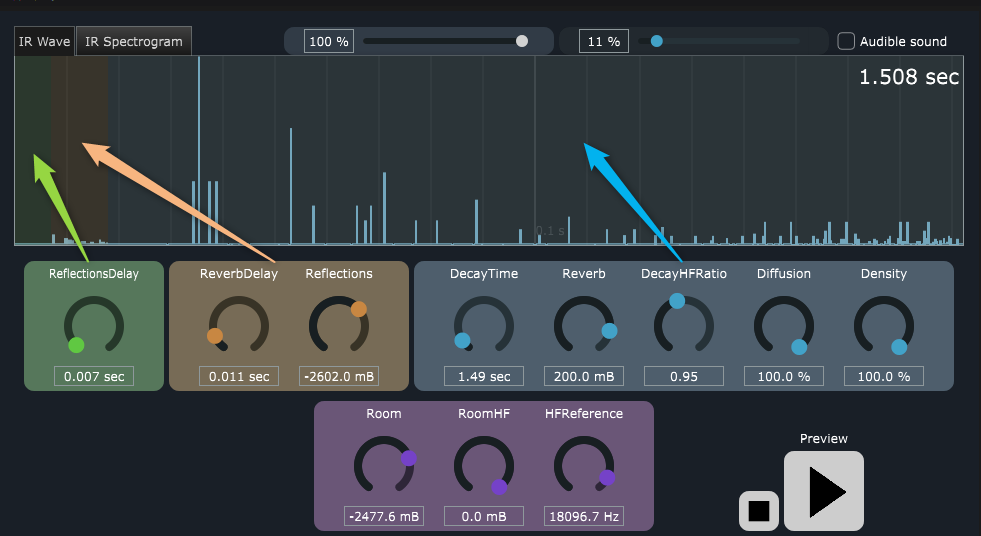This screenshot has height=536, width=981.
Task: Click the DecayTime 1.49 sec value field
Action: click(x=484, y=377)
